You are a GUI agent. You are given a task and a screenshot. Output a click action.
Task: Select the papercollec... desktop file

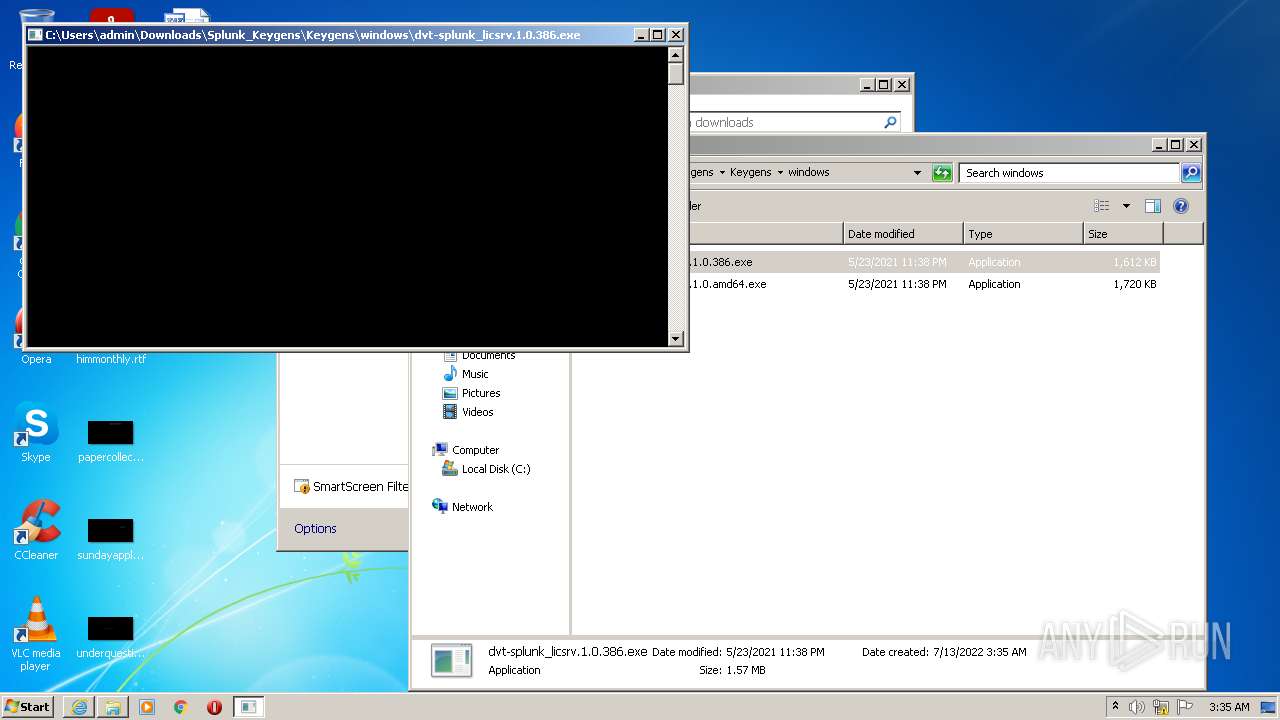(x=110, y=441)
